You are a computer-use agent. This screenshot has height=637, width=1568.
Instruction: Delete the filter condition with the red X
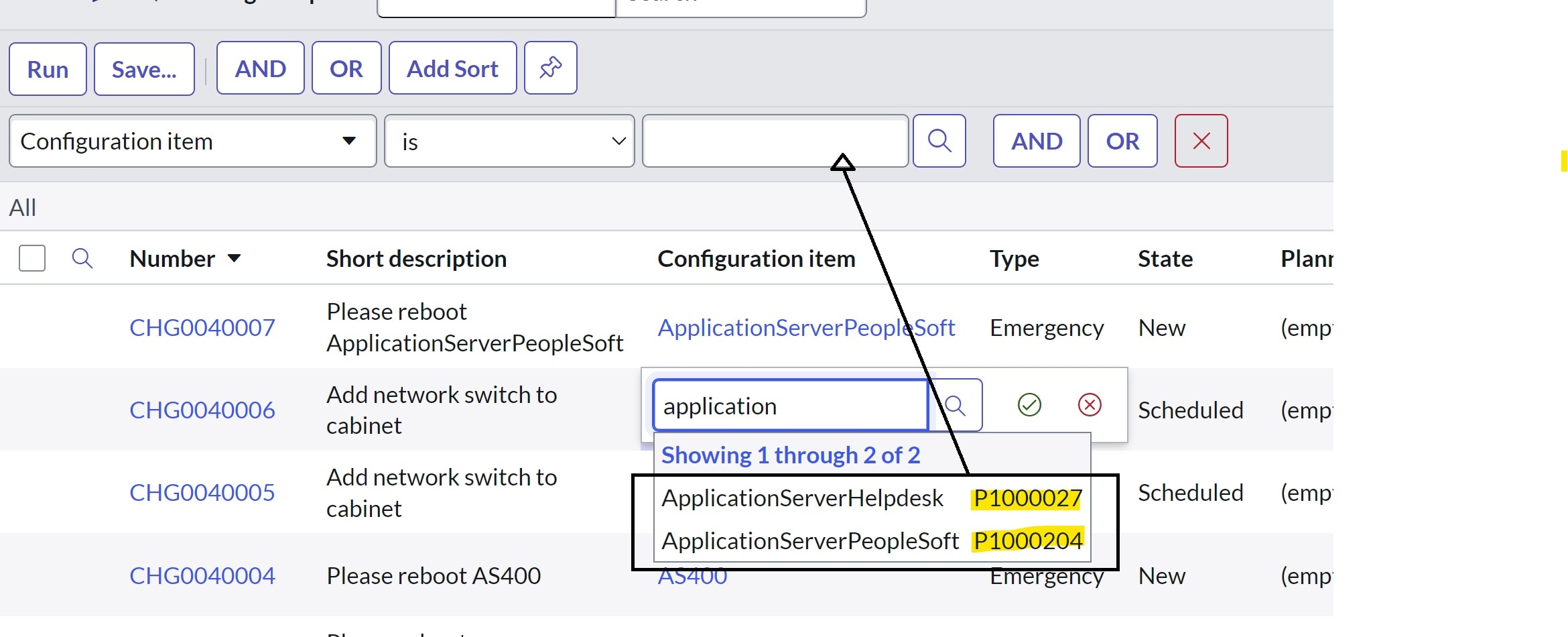pyautogui.click(x=1201, y=141)
